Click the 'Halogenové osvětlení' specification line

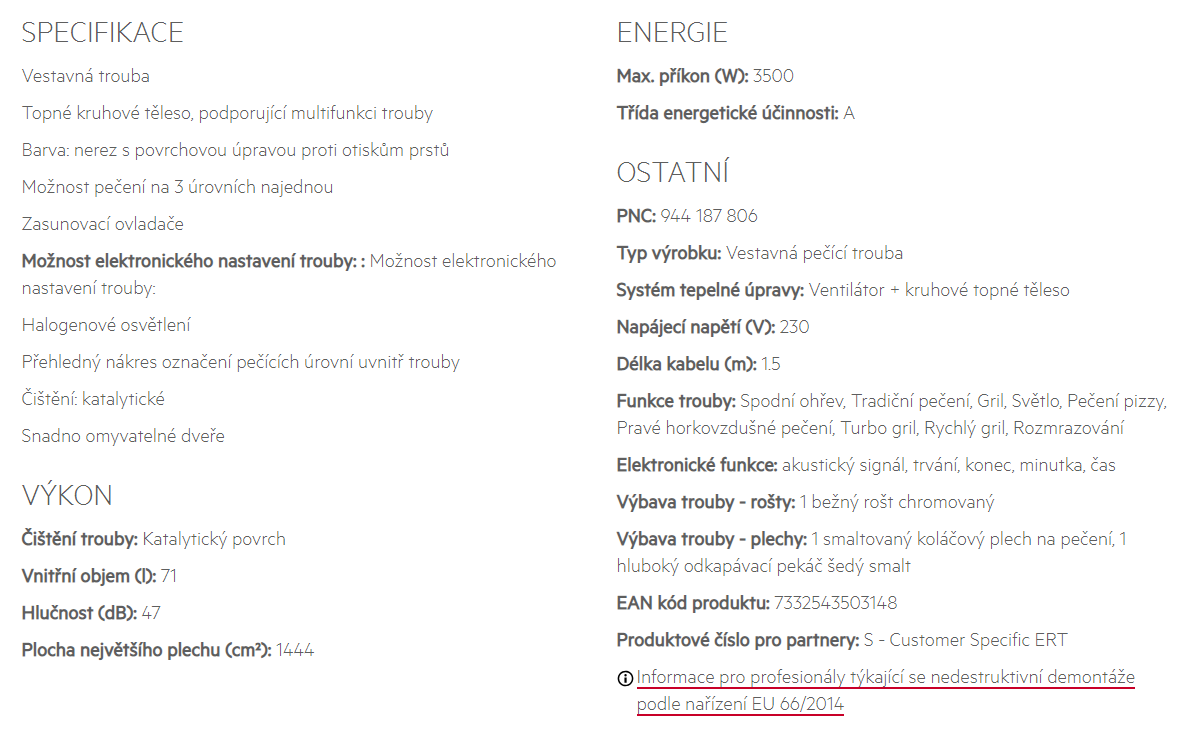coord(106,325)
